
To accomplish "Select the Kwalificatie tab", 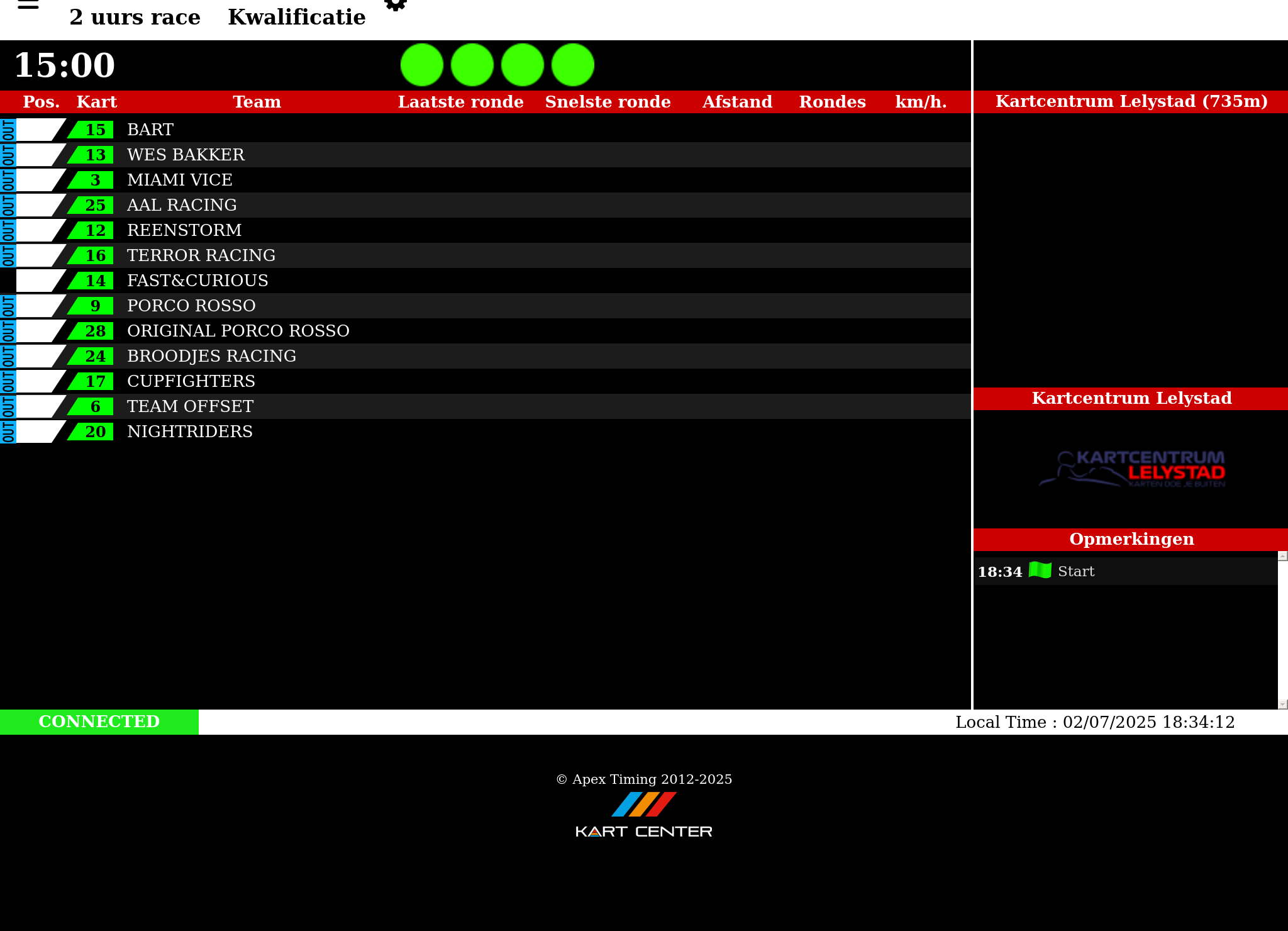I will coord(296,17).
